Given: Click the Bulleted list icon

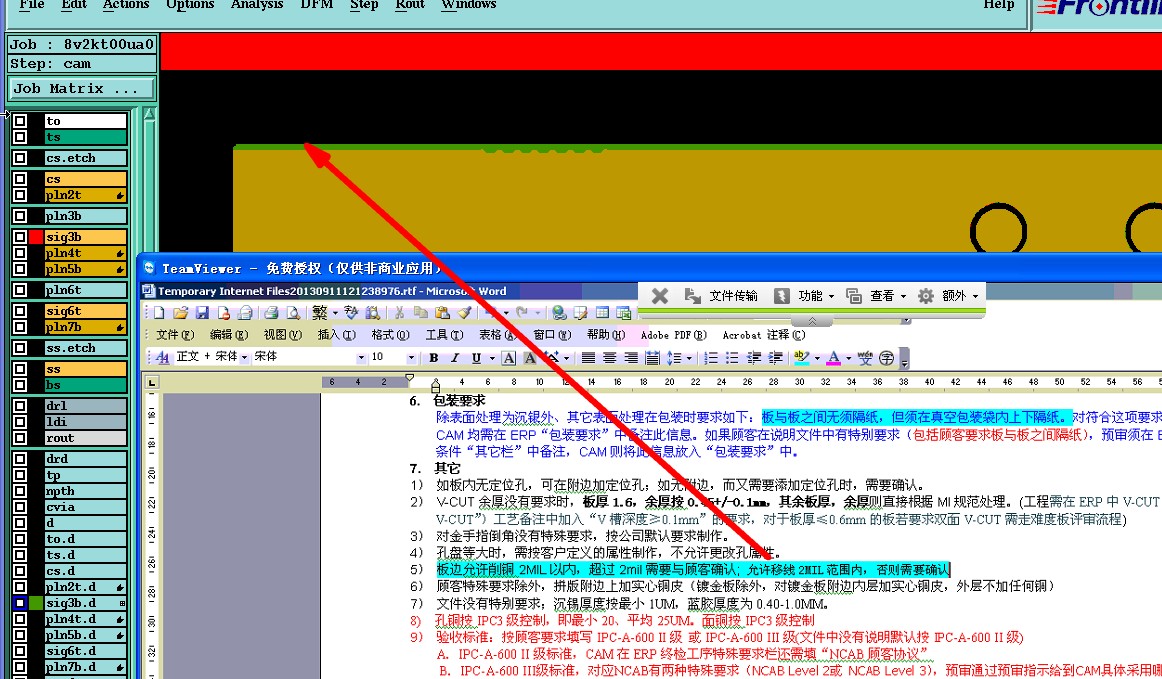Looking at the screenshot, I should pyautogui.click(x=732, y=358).
